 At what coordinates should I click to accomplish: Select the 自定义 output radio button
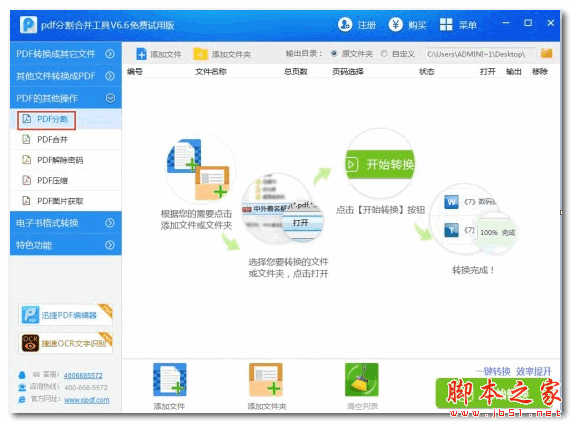point(384,53)
